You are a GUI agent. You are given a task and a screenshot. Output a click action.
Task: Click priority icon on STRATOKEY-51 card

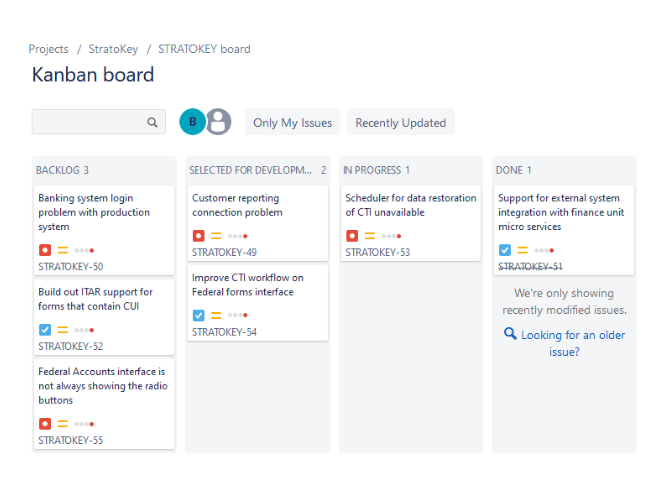coord(522,250)
